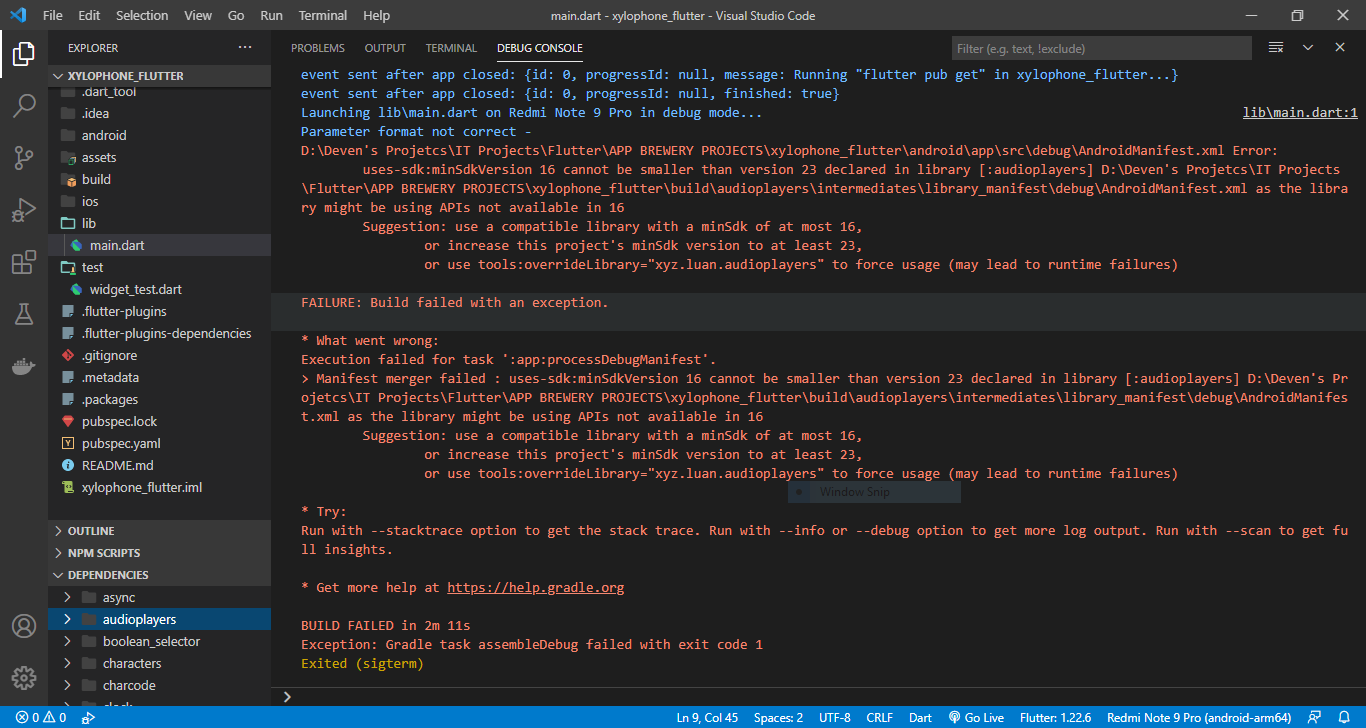1366x728 pixels.
Task: Open the Run and Debug view
Action: (23, 210)
